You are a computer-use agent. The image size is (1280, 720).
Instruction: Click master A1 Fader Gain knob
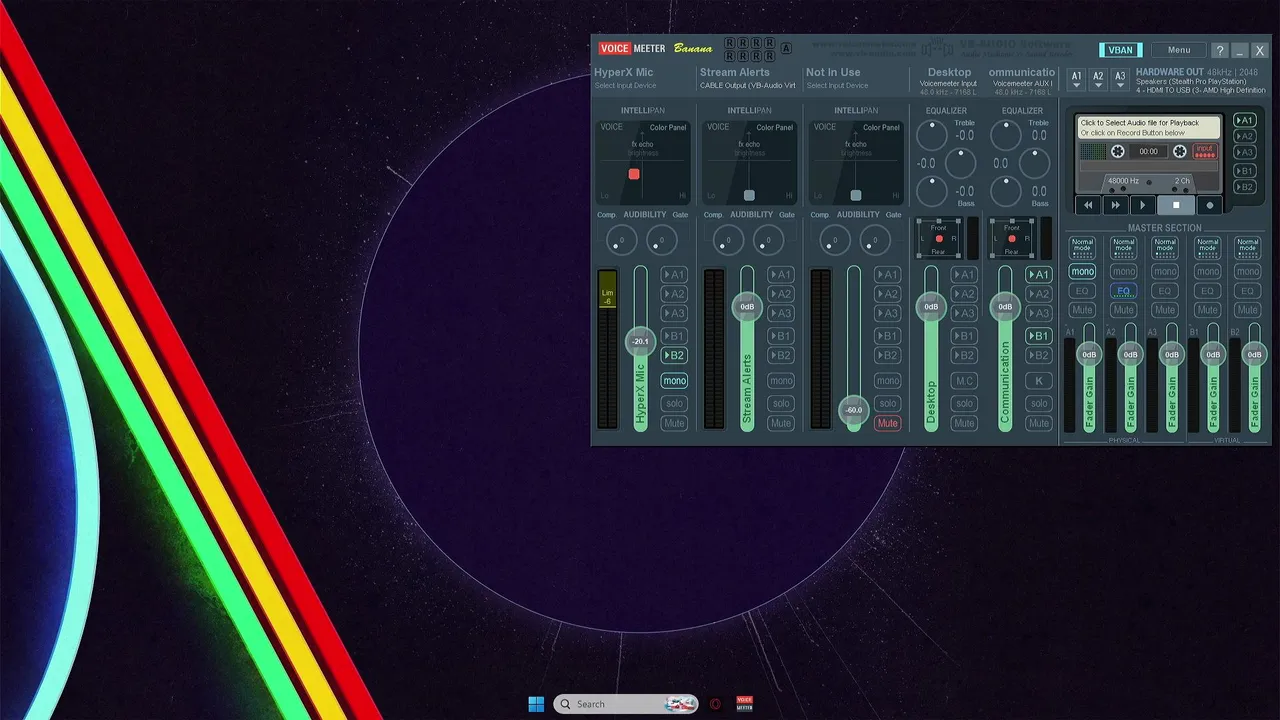tap(1089, 354)
